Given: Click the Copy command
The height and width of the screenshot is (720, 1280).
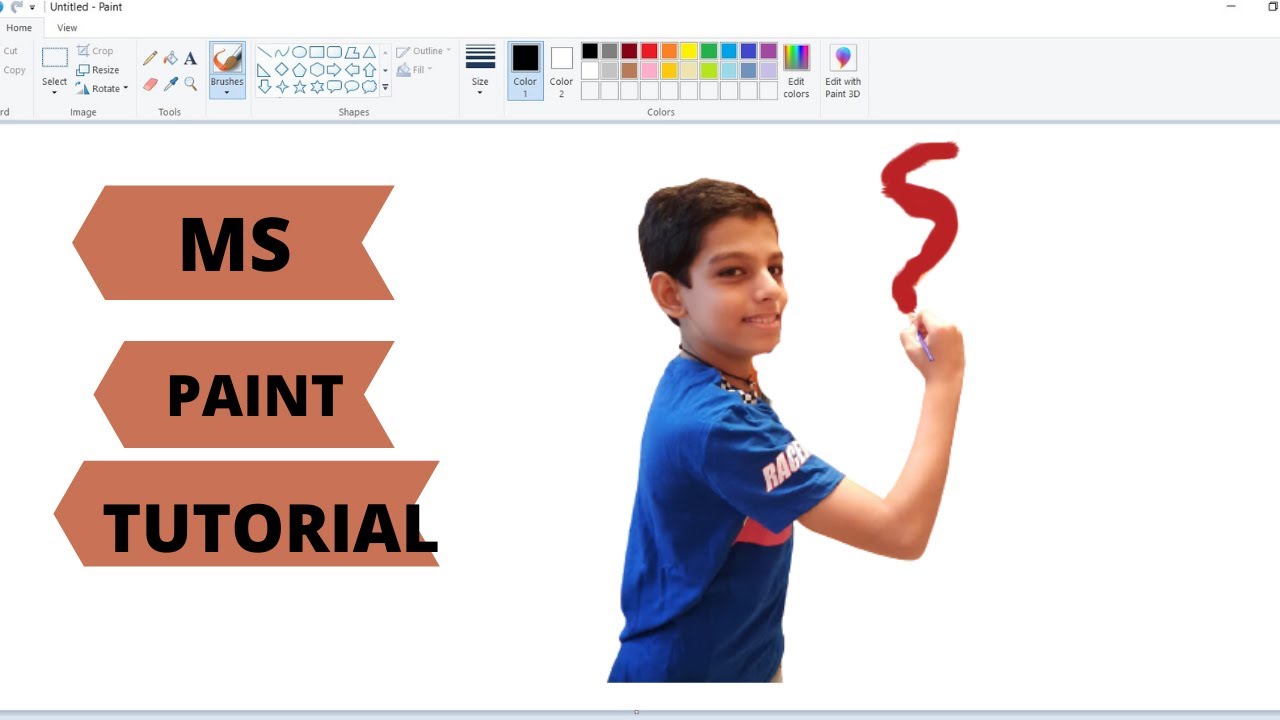Looking at the screenshot, I should tap(13, 70).
